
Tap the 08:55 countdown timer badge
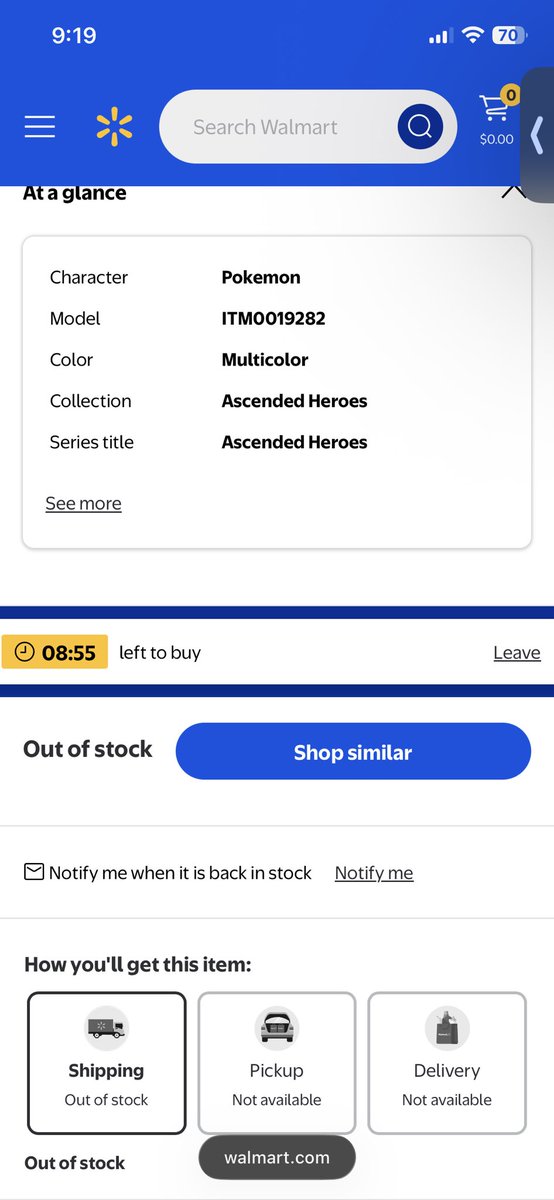pos(55,653)
